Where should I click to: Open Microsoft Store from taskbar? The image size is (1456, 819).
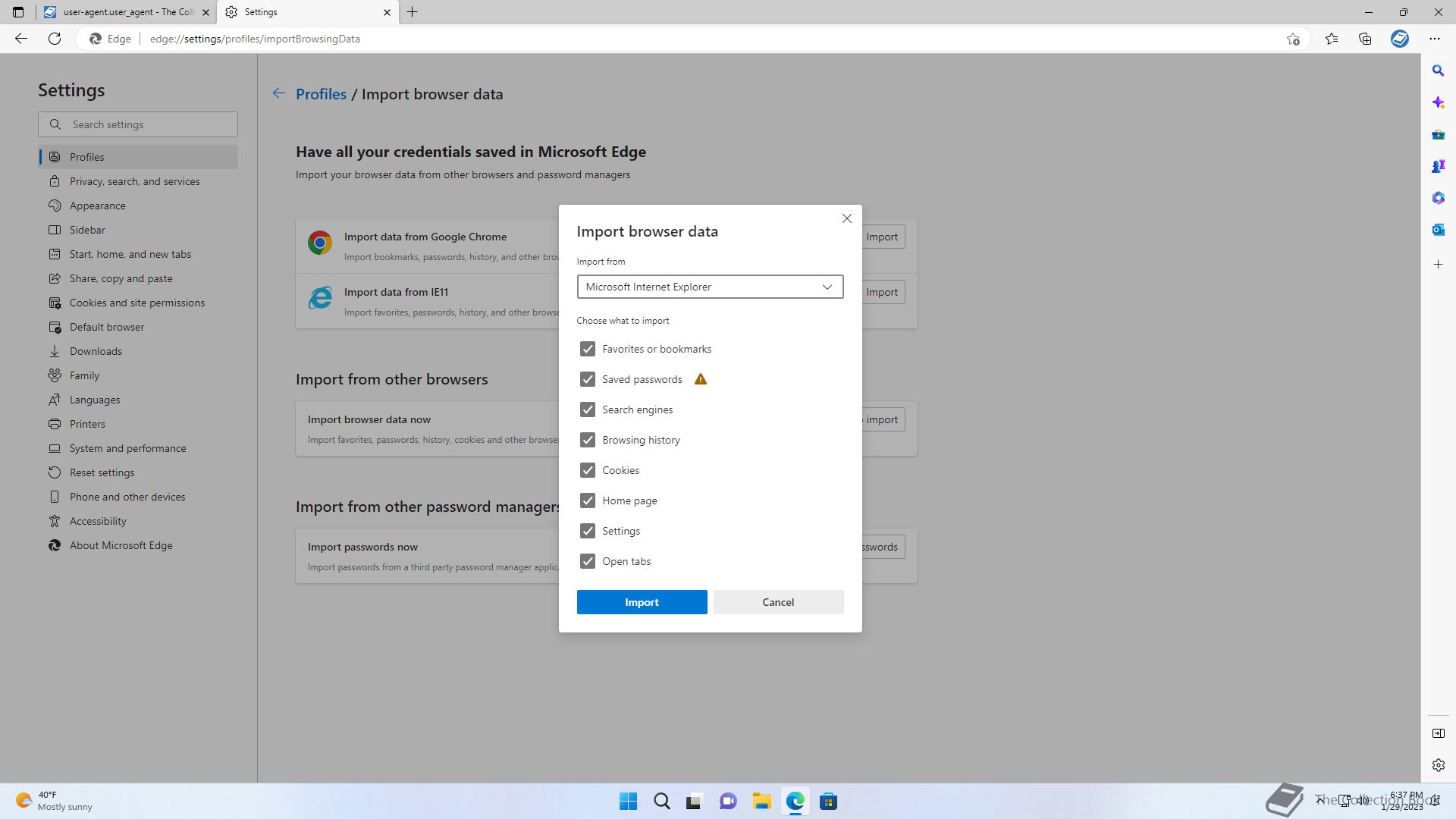point(828,802)
